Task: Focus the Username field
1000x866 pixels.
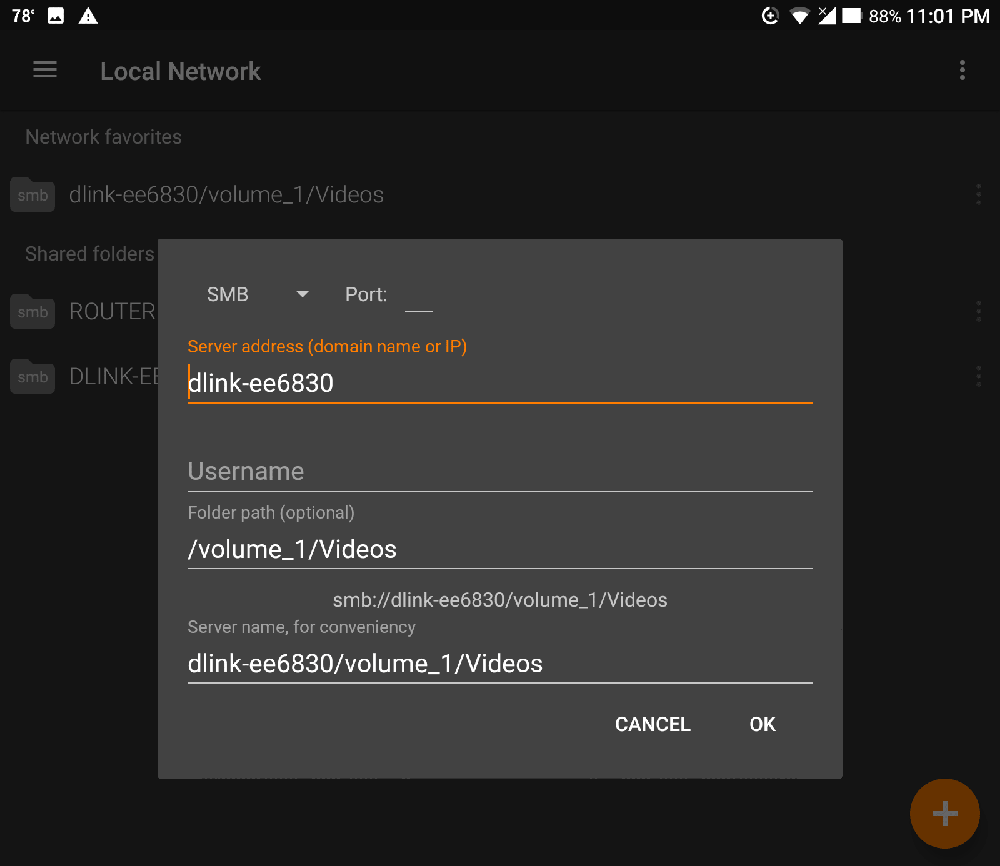Action: (x=500, y=471)
